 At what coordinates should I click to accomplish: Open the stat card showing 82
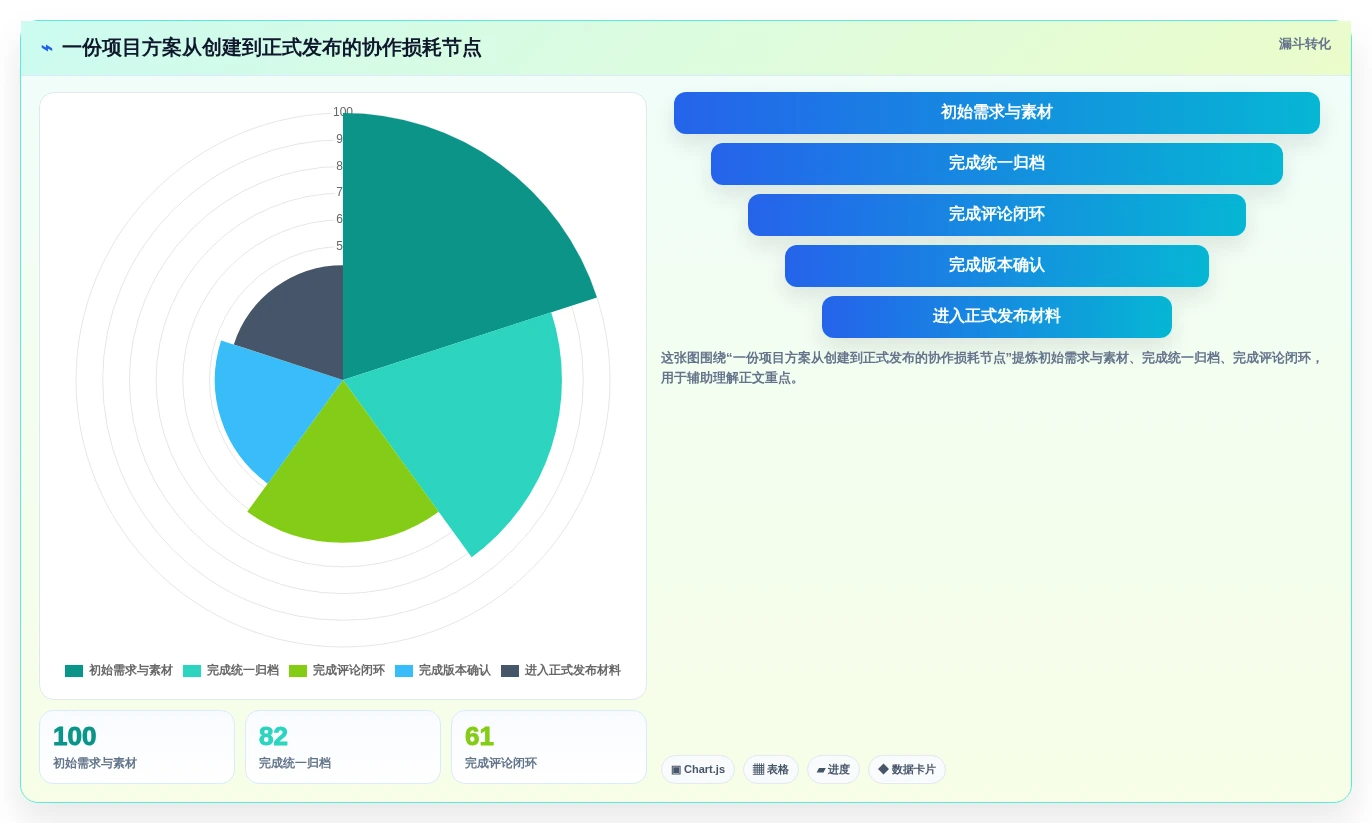tap(343, 747)
